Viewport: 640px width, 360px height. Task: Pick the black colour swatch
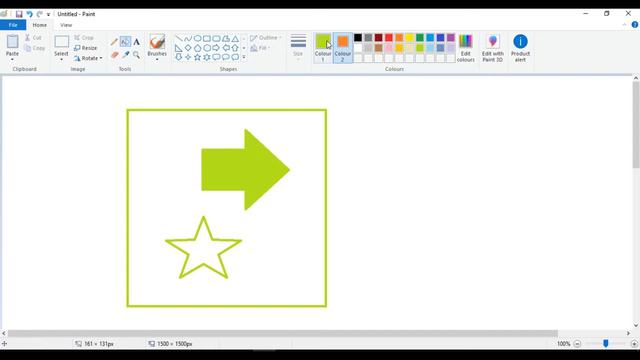coord(358,38)
